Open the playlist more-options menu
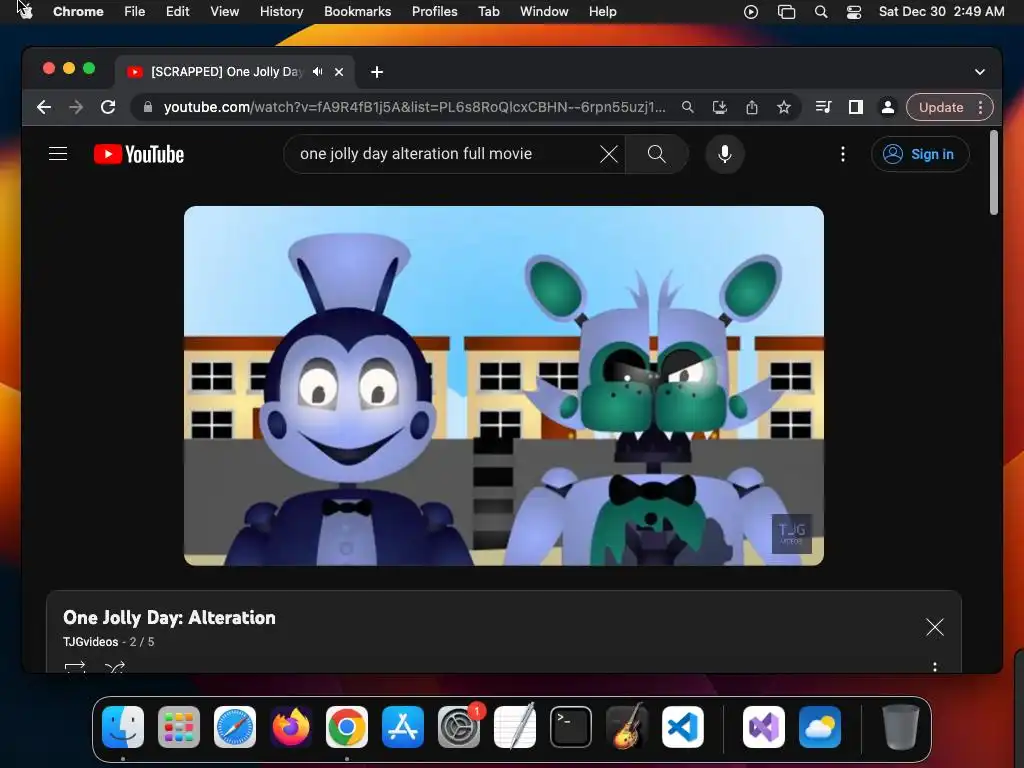 click(x=935, y=667)
